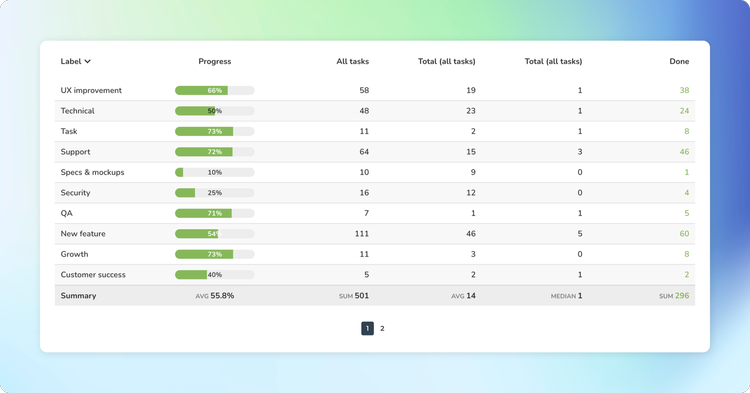Select the Support label

click(75, 152)
